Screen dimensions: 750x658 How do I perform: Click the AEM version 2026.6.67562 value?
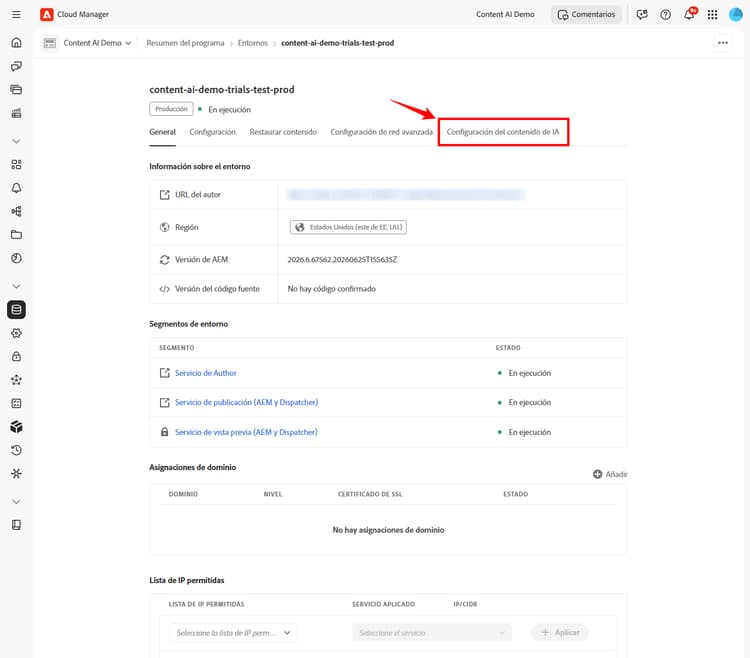342,260
